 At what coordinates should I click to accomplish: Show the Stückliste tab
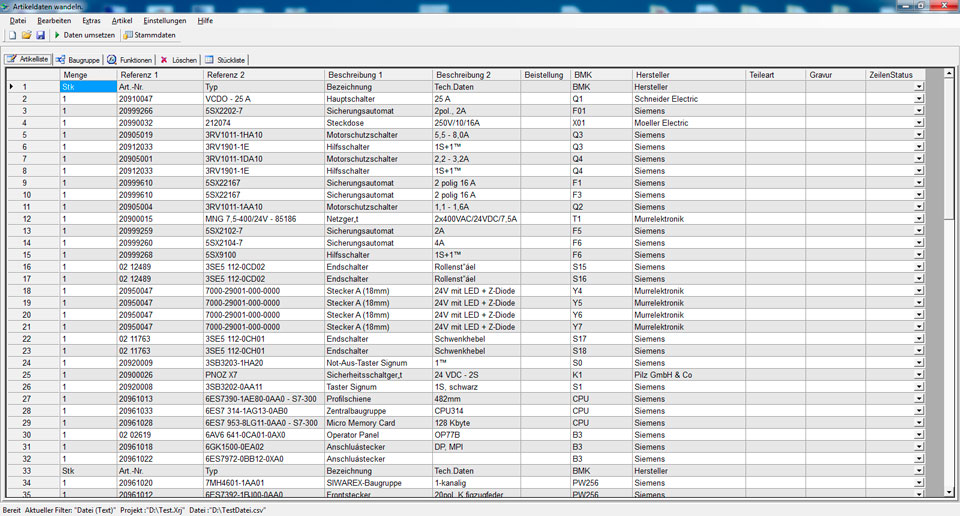point(225,60)
